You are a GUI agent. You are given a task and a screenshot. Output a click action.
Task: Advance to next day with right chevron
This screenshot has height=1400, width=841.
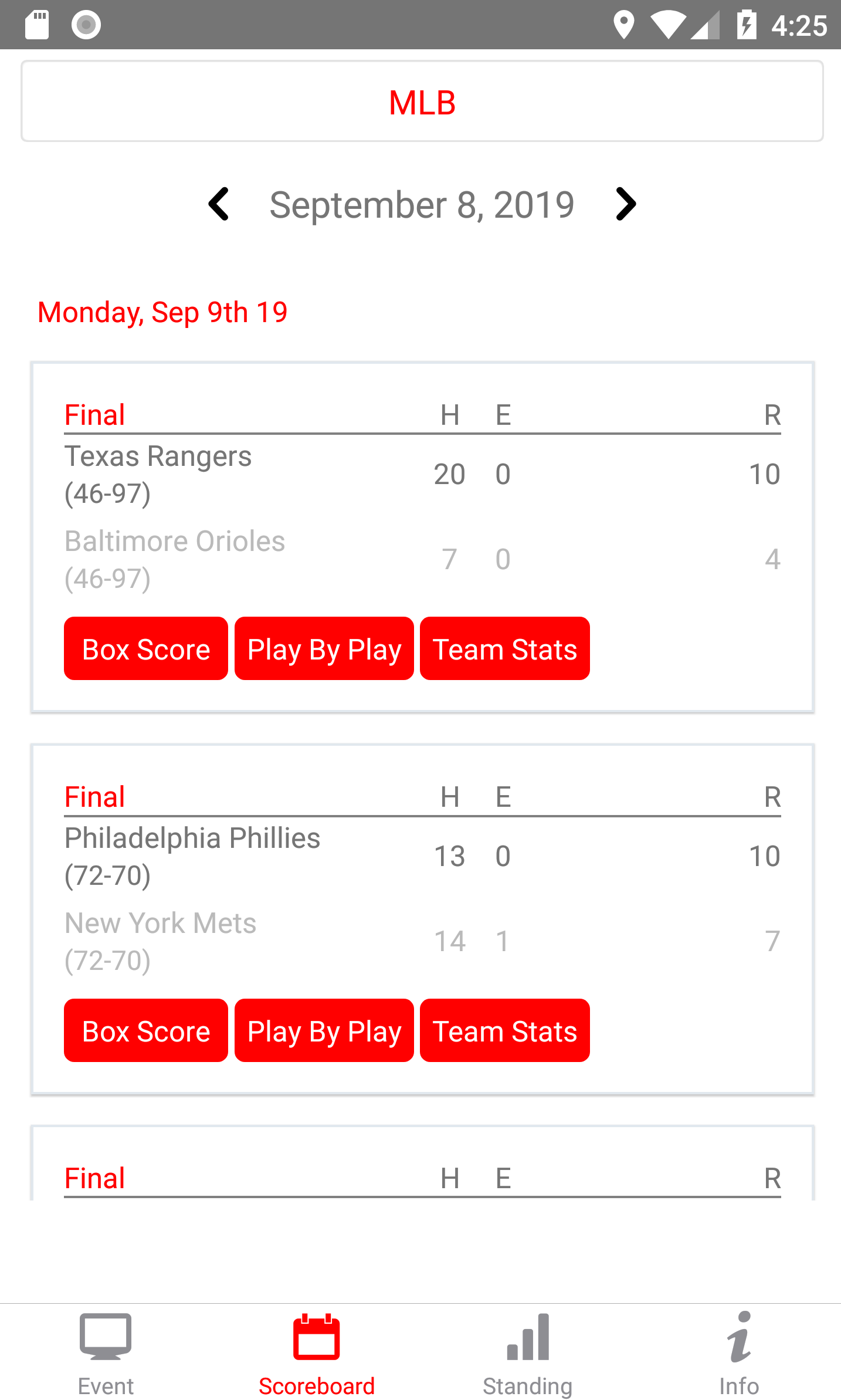tap(625, 204)
